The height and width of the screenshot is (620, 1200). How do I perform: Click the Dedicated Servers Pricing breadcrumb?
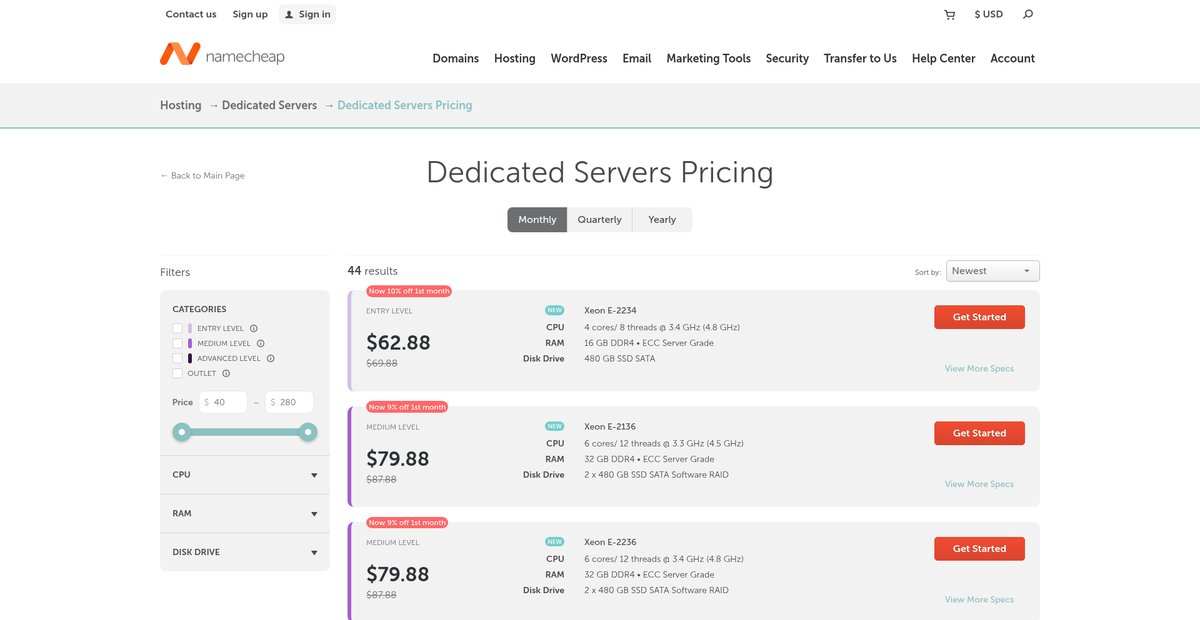pyautogui.click(x=405, y=105)
